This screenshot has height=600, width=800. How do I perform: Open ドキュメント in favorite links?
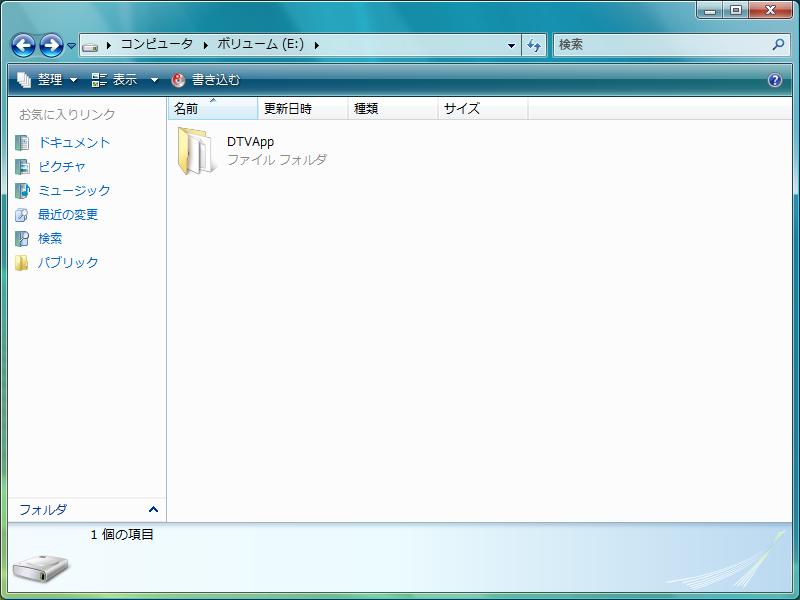(74, 143)
